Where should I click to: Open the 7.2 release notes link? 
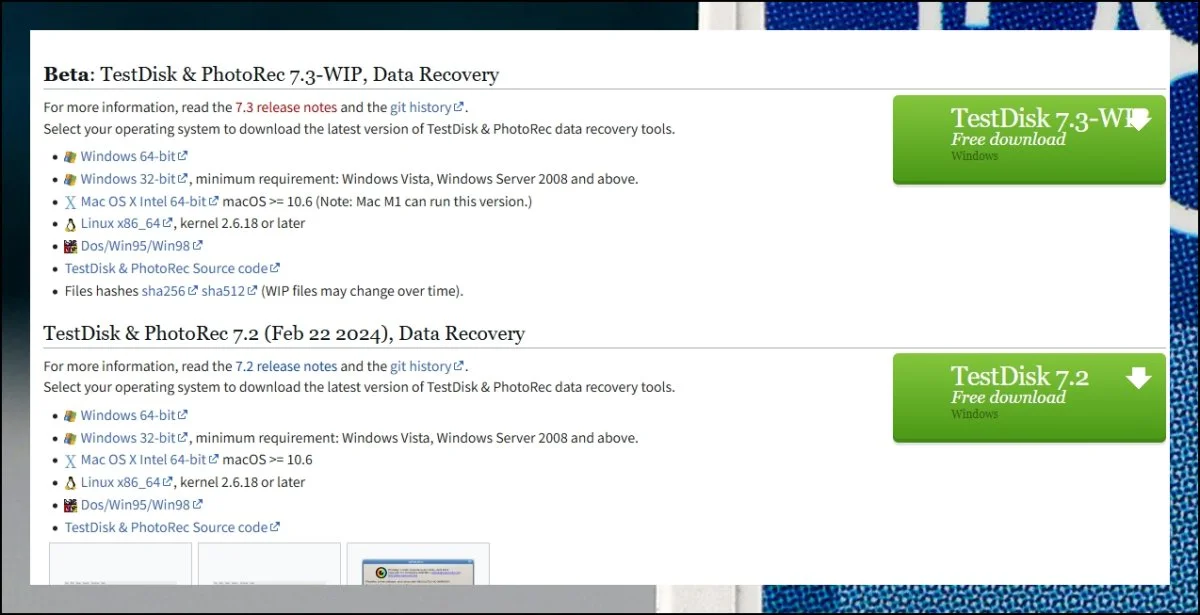click(x=286, y=366)
